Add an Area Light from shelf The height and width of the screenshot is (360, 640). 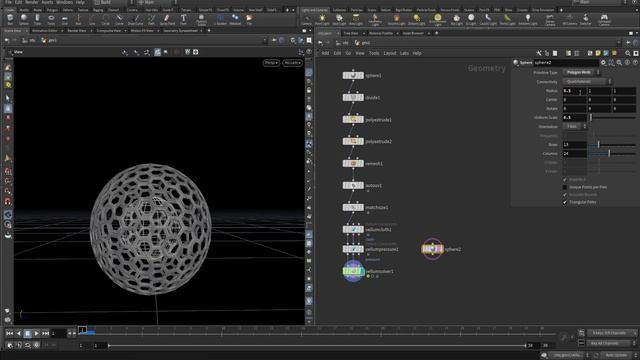[356, 19]
